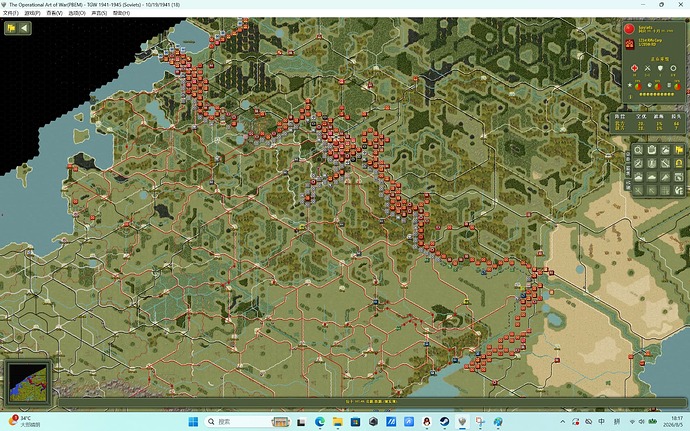Screen dimensions: 690x431
Task: Click the bottom vertical tab left of tool grid
Action: tap(628, 184)
